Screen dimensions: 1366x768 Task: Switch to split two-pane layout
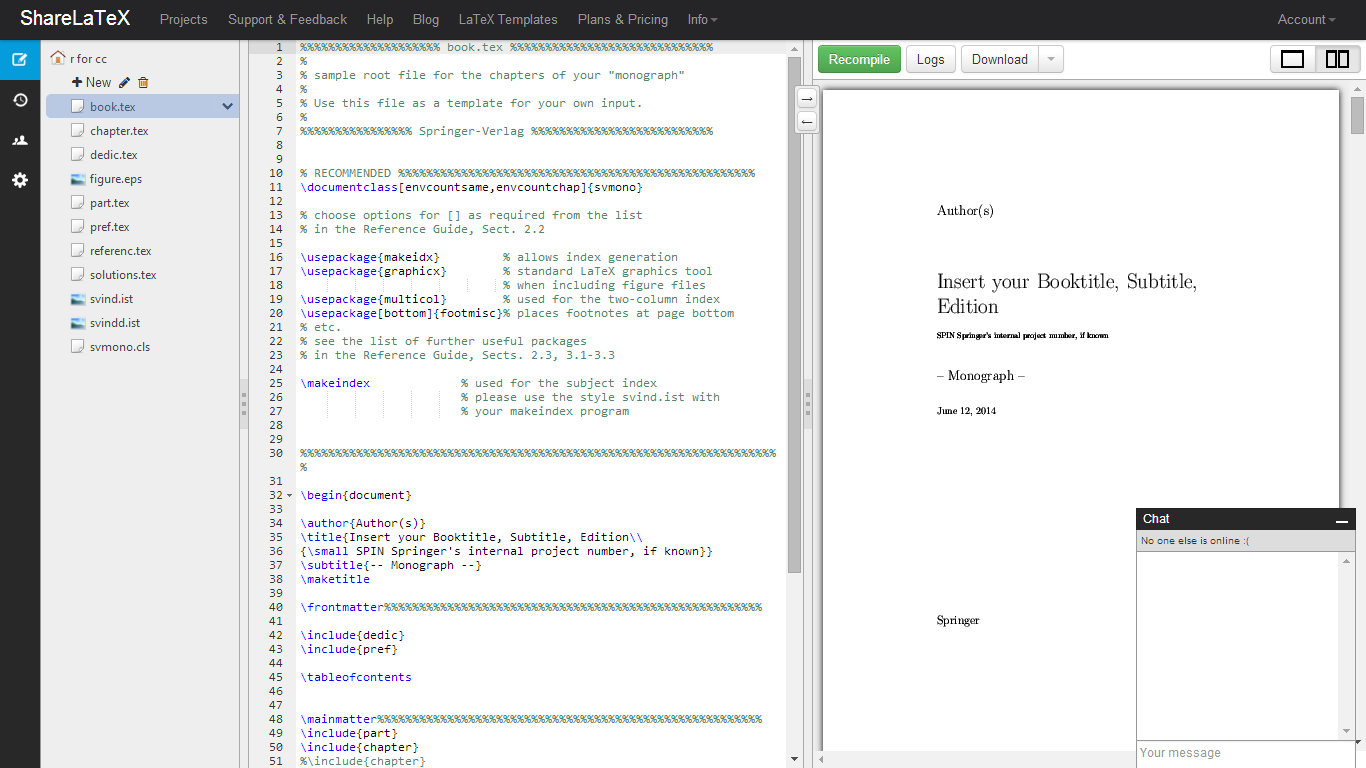[1337, 60]
